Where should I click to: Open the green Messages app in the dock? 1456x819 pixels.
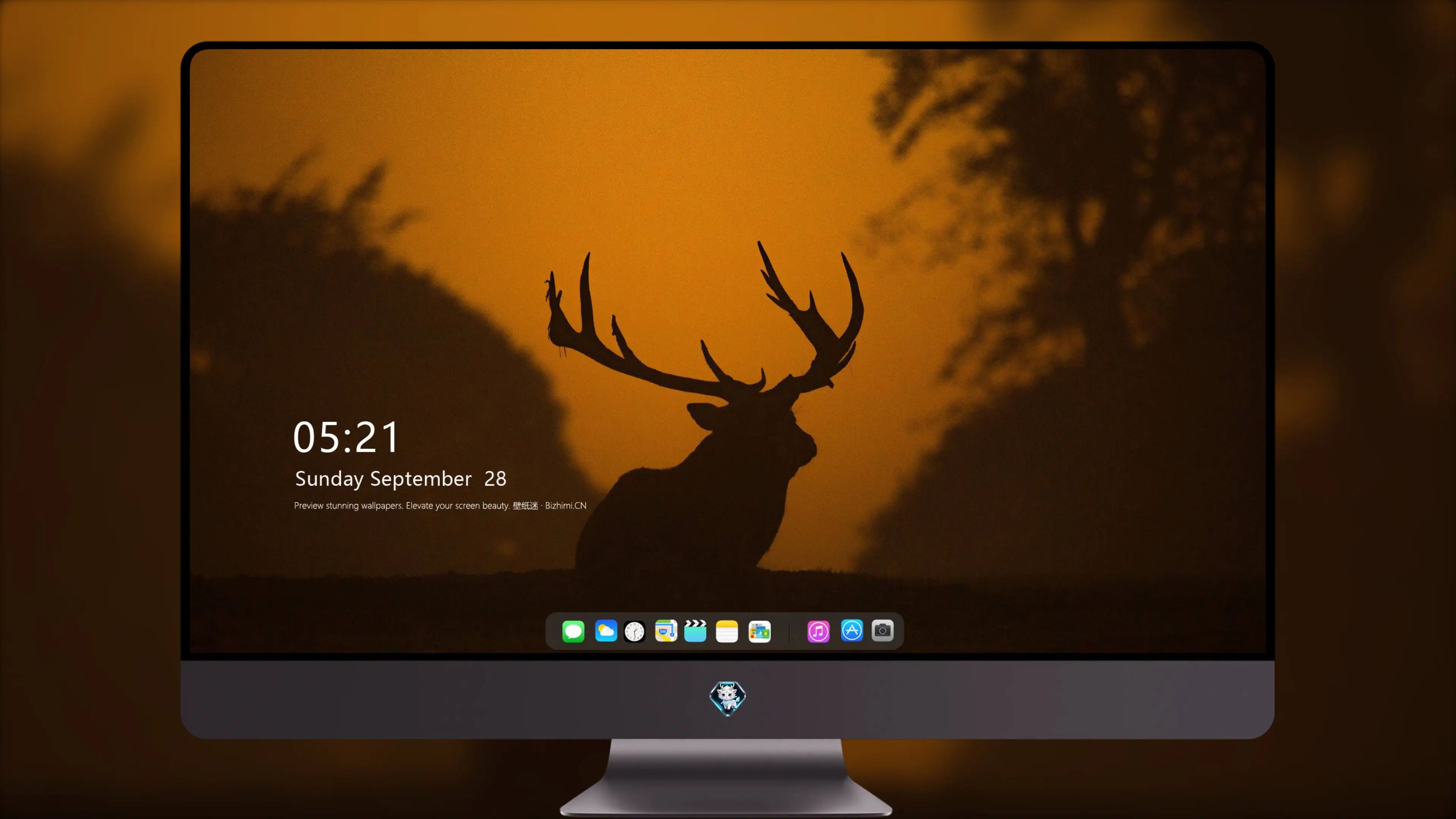(x=573, y=631)
